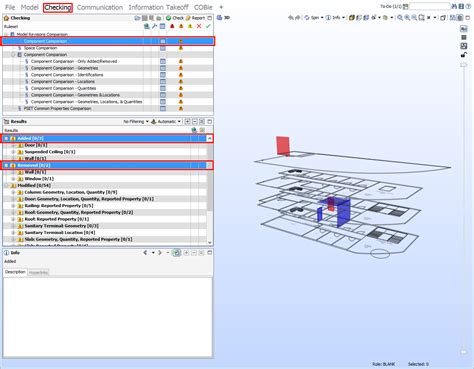Image resolution: width=474 pixels, height=369 pixels.
Task: Collapse the Component Comparison ruleset folder
Action: tap(13, 55)
